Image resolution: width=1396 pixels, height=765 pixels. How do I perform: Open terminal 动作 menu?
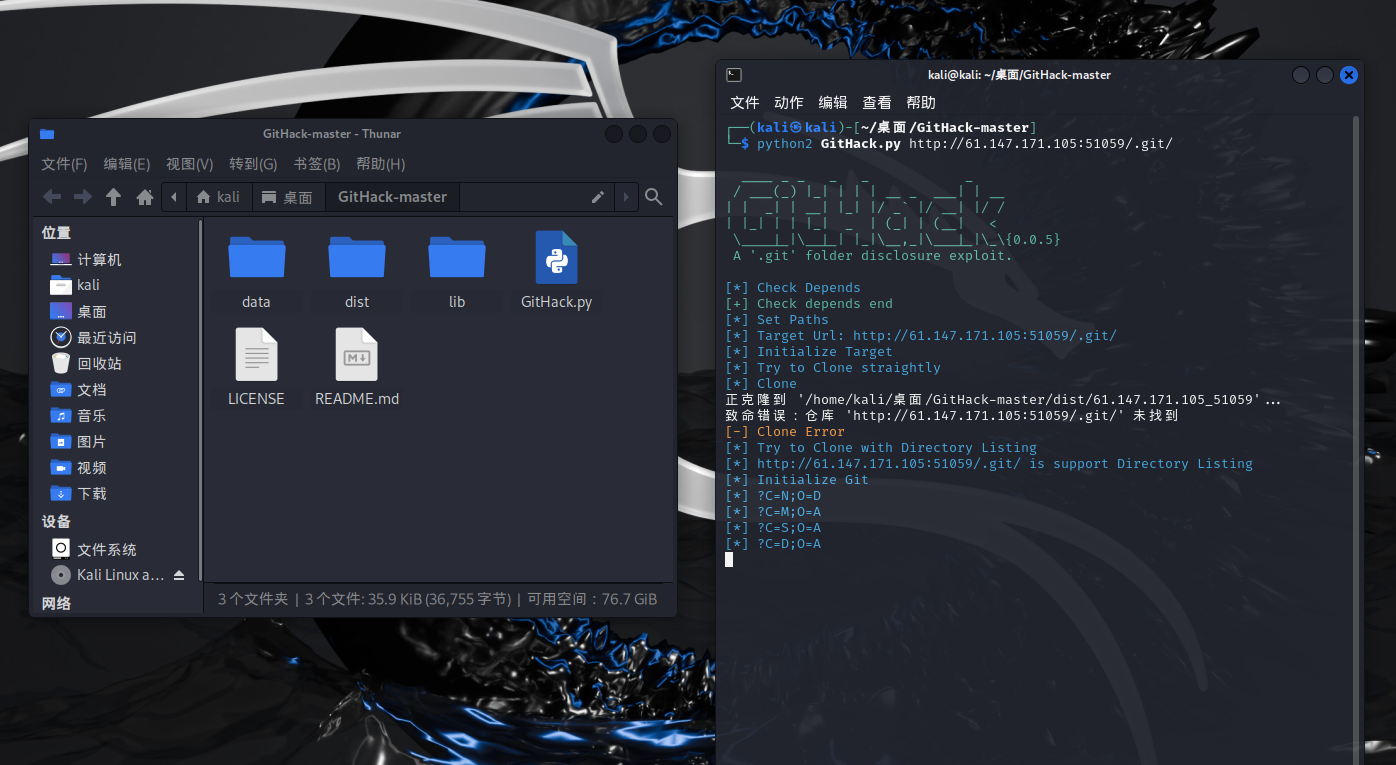(x=789, y=102)
